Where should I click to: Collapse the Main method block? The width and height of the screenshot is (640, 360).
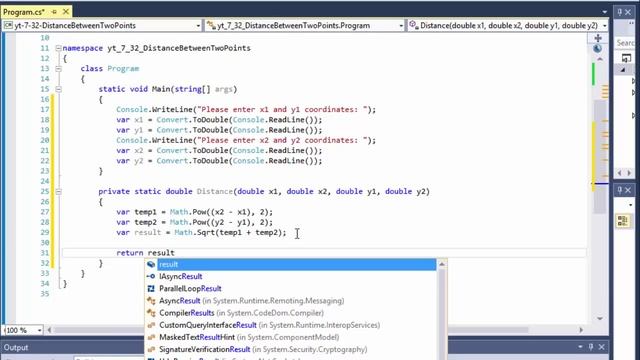click(x=58, y=89)
